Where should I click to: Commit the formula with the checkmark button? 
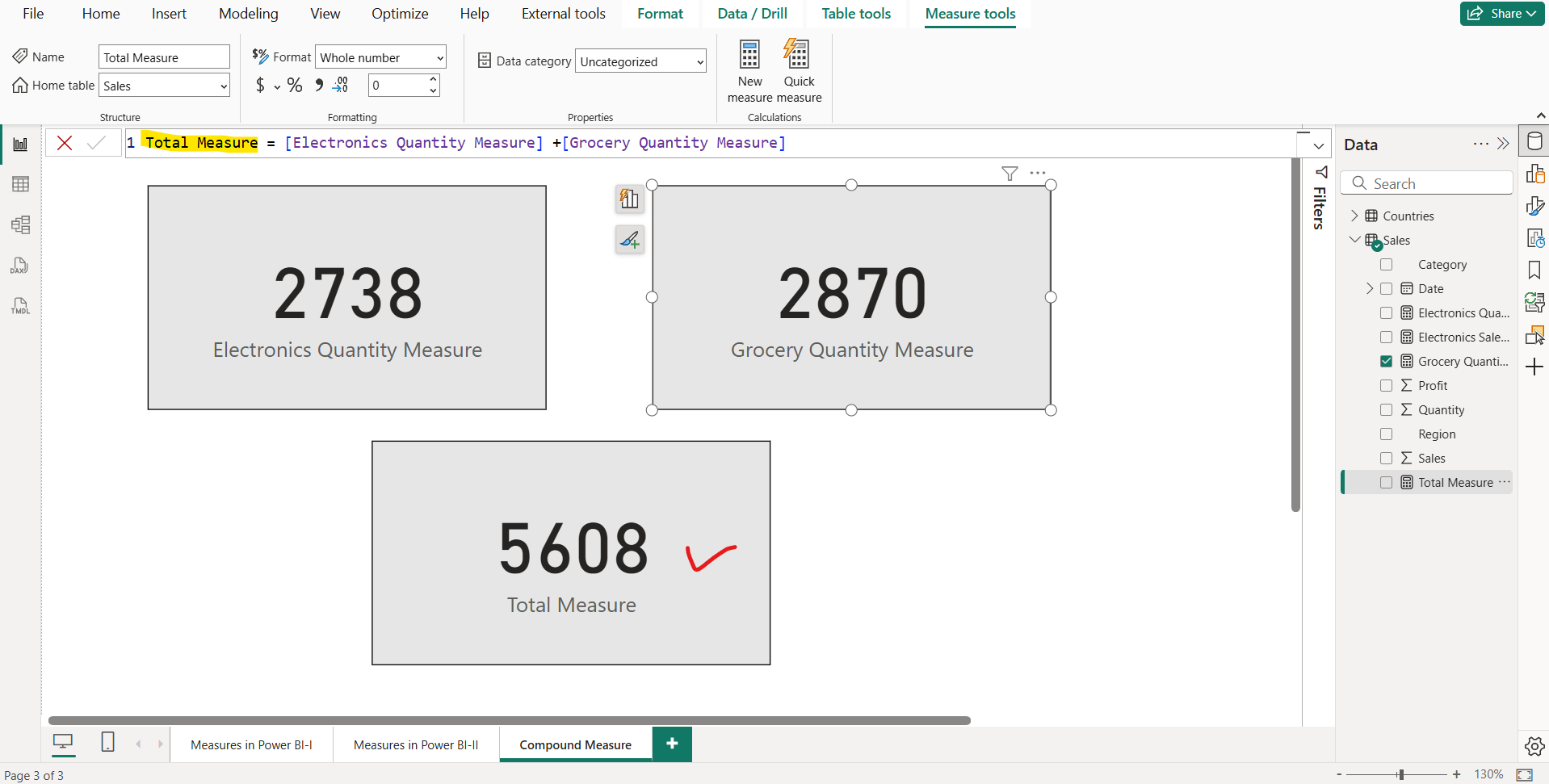[x=97, y=142]
